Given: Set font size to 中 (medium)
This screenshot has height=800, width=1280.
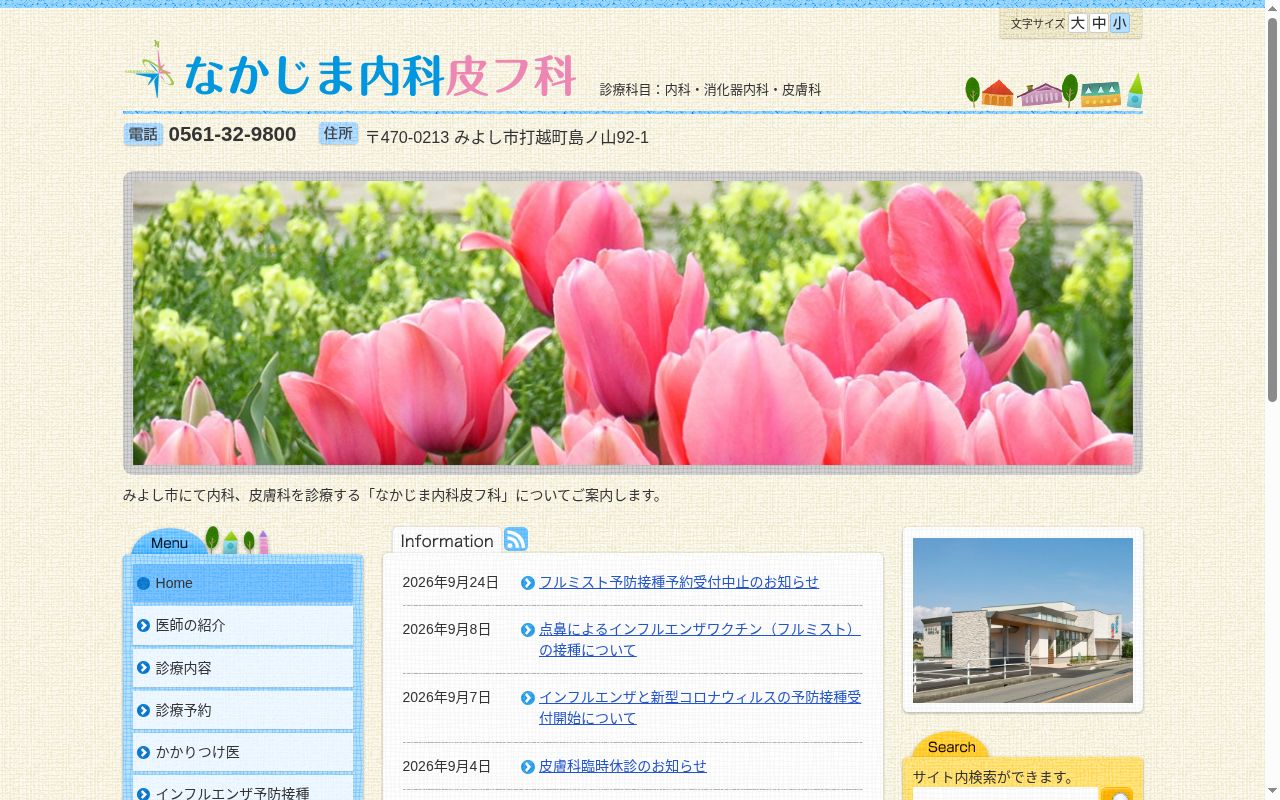Looking at the screenshot, I should coord(1099,23).
